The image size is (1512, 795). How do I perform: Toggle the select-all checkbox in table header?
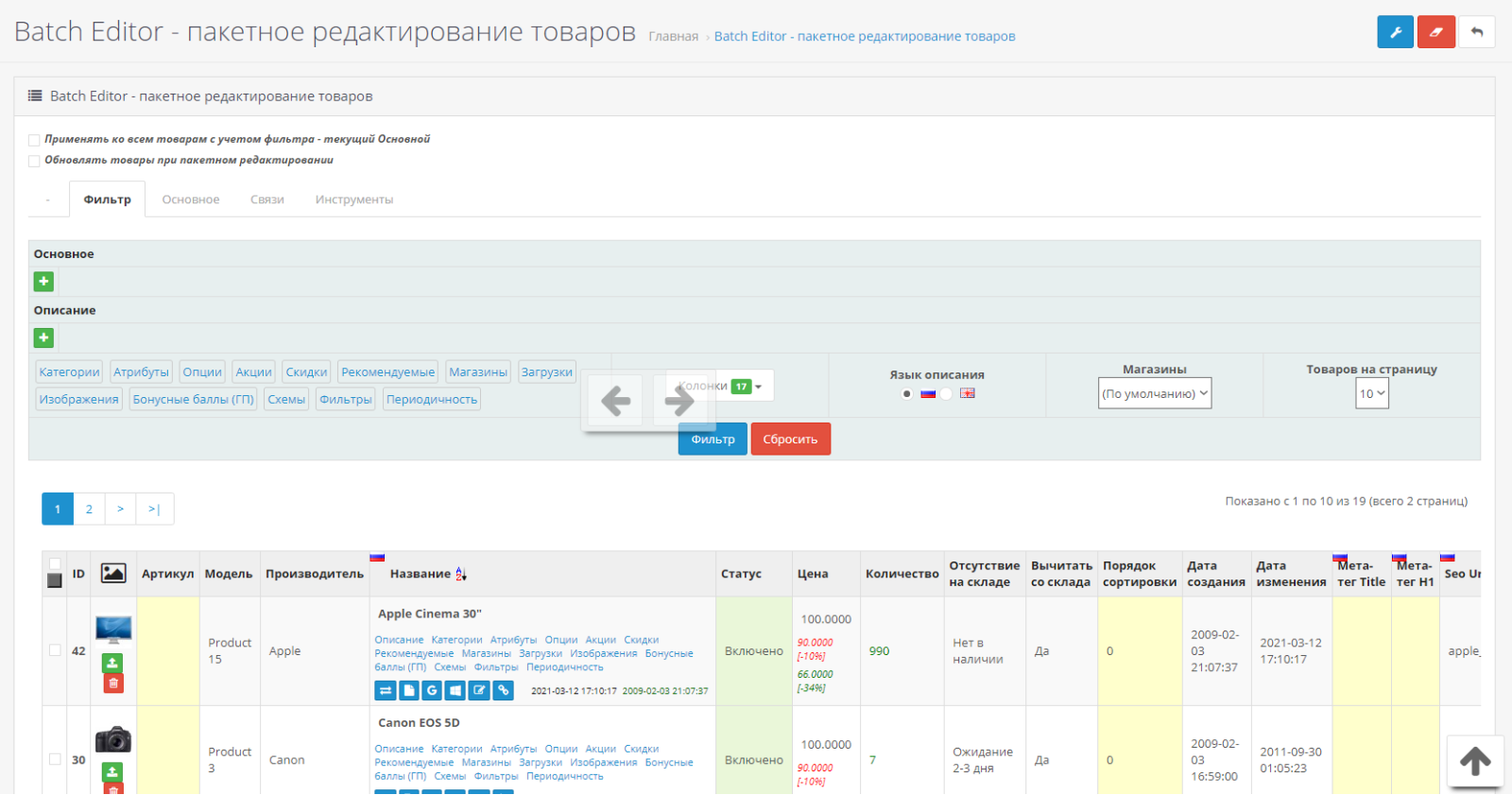(x=55, y=564)
